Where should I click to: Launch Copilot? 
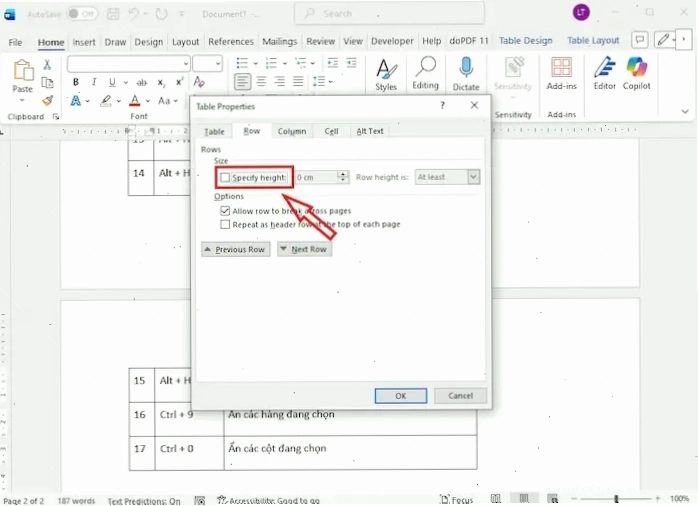pos(637,73)
